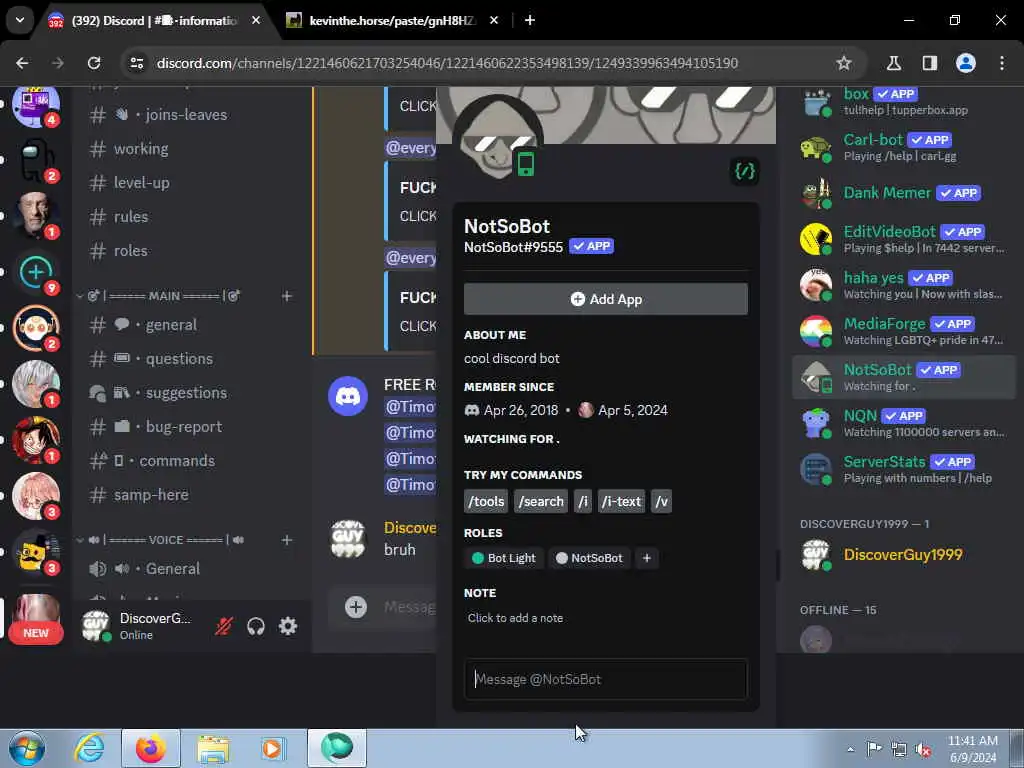Viewport: 1024px width, 768px height.
Task: Bookmark this page star icon
Action: click(x=844, y=63)
